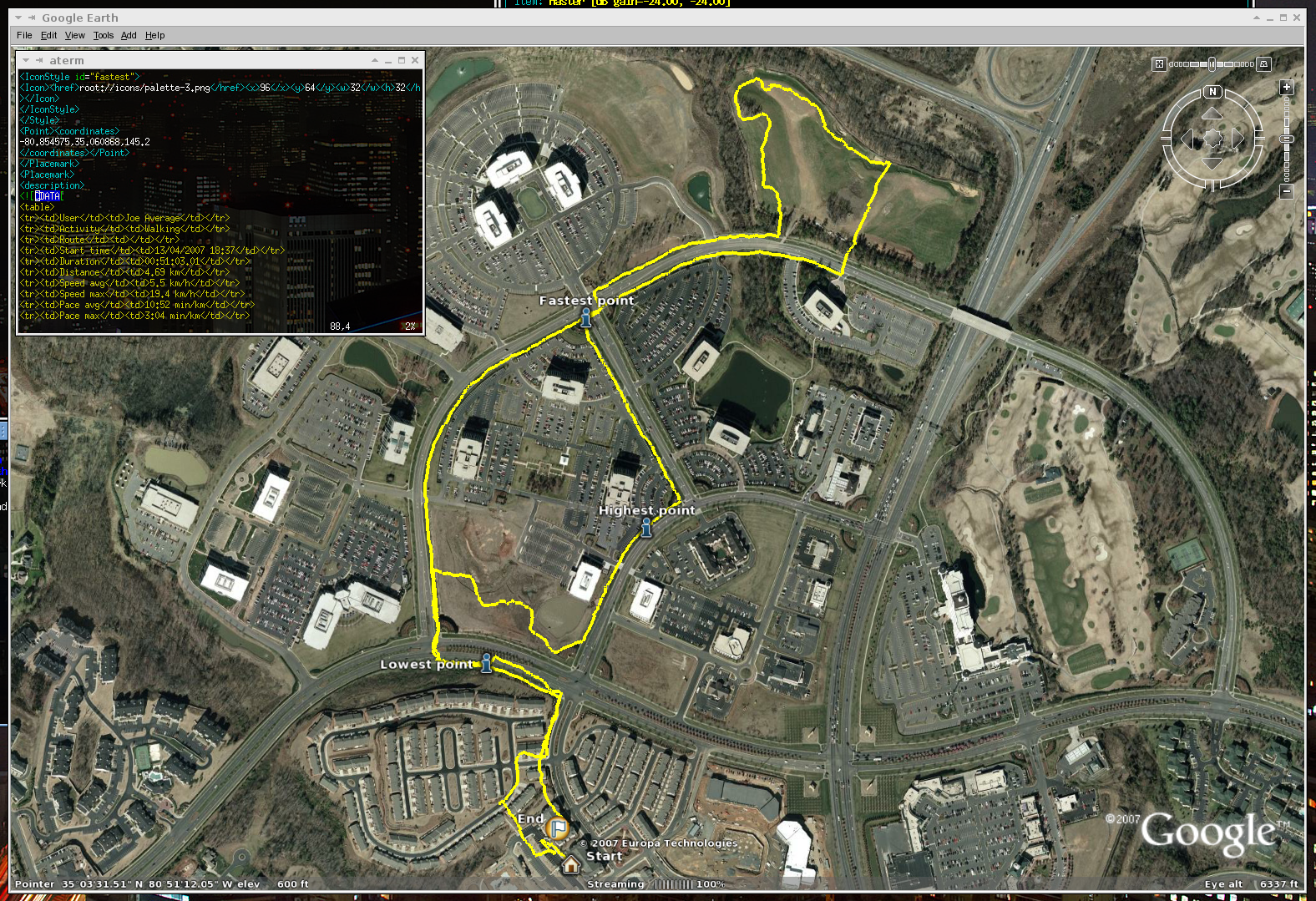The image size is (1316, 901).
Task: Click the zoom slider handle
Action: [x=1287, y=139]
